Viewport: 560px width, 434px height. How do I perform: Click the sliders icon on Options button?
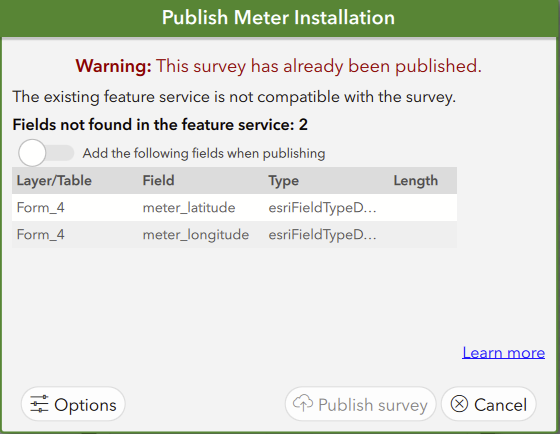[x=39, y=404]
